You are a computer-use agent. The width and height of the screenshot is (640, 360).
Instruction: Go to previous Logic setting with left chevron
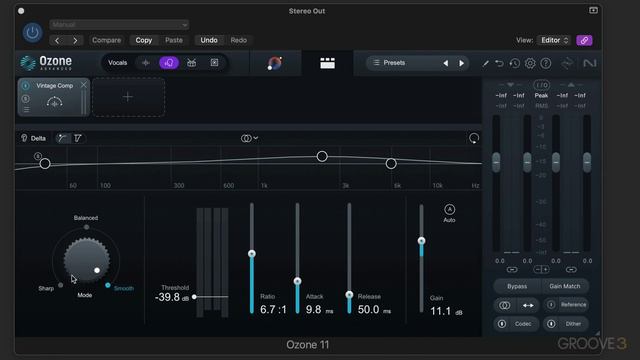(57, 40)
